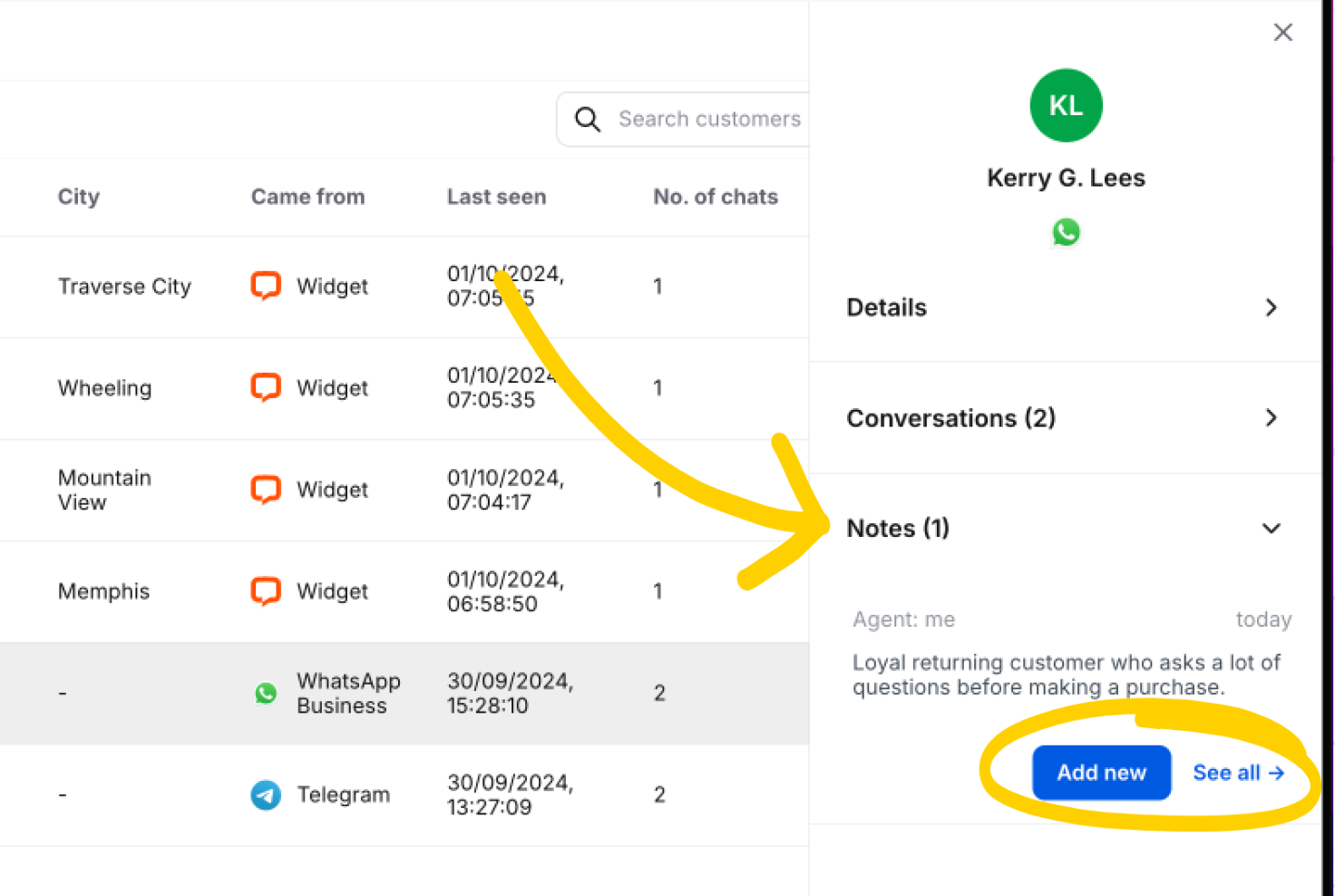The height and width of the screenshot is (896, 1335).
Task: Click the magnifier icon in search box
Action: pos(588,120)
